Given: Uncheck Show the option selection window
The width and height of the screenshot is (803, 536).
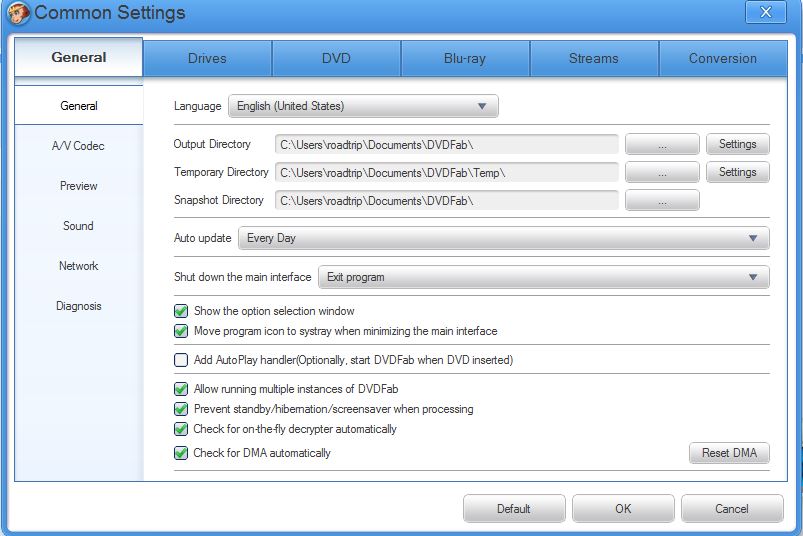Looking at the screenshot, I should [181, 311].
